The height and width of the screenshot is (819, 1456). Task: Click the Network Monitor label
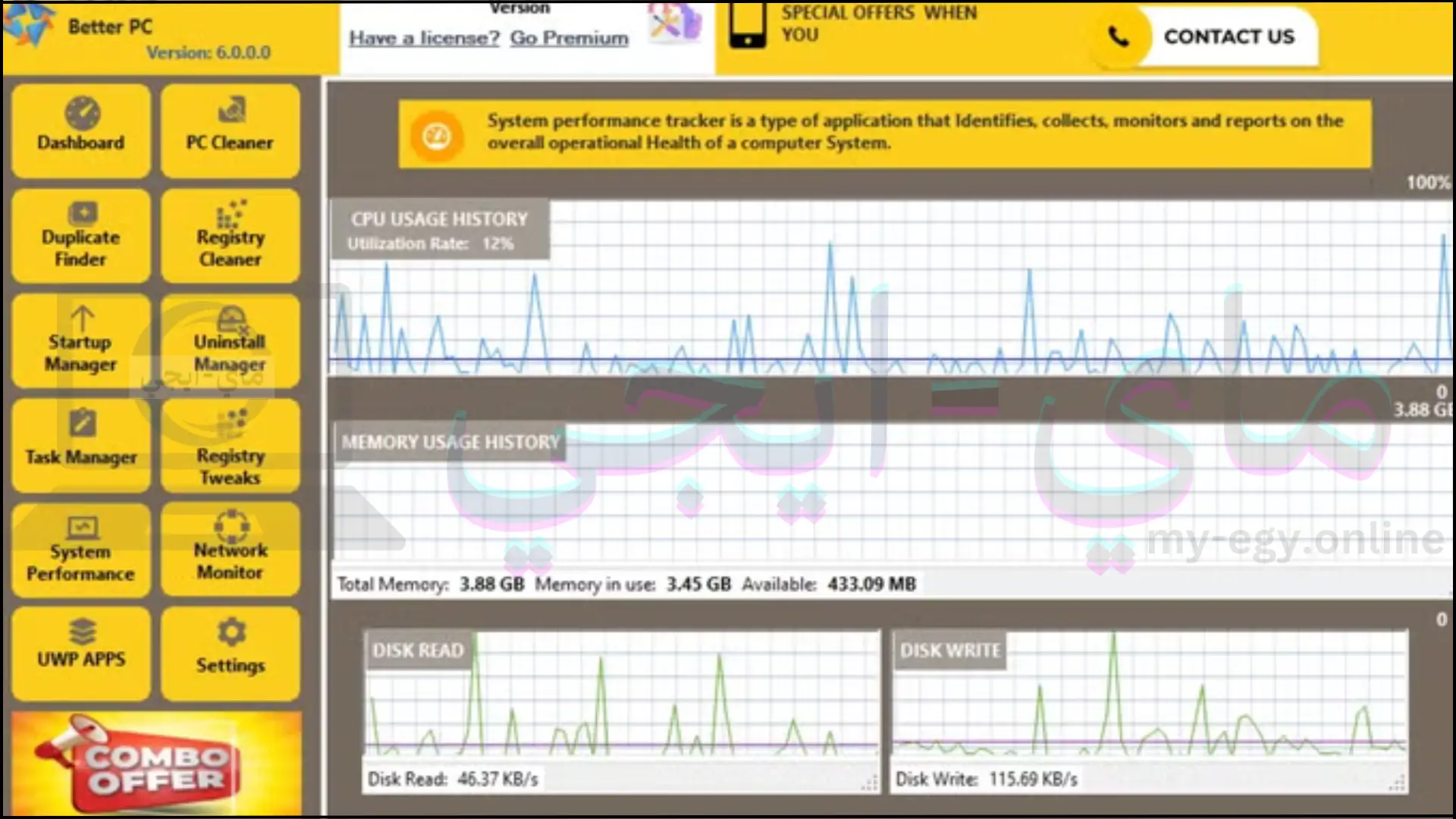pyautogui.click(x=231, y=561)
